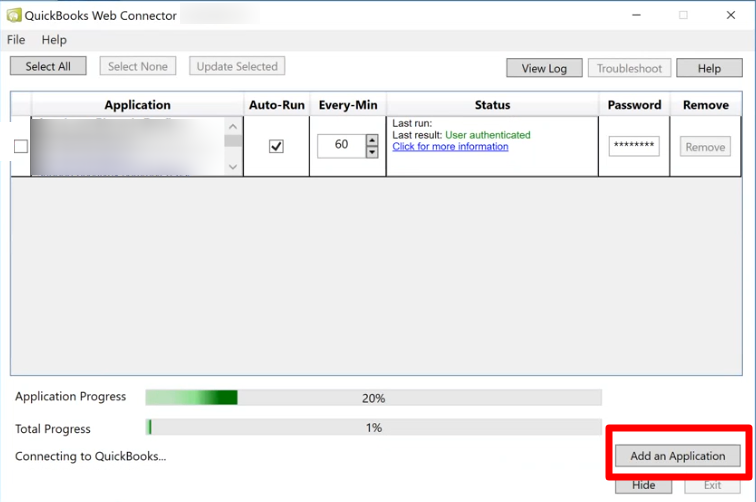Close the Web Connector window

(x=731, y=15)
